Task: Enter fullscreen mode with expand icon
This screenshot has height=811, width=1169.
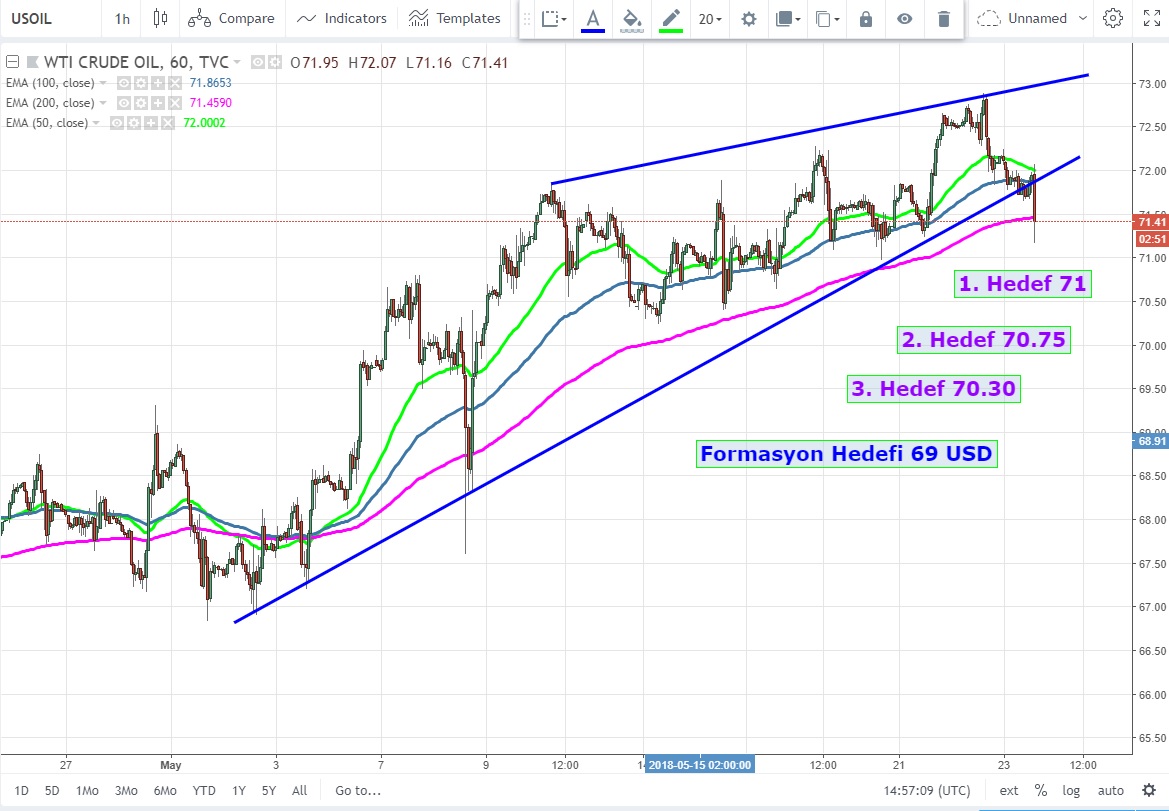Action: 1150,18
